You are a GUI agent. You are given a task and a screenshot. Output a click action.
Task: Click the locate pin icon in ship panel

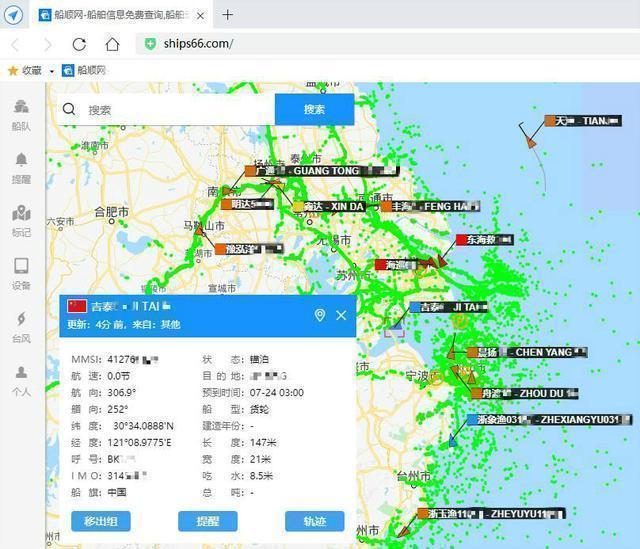pyautogui.click(x=320, y=315)
